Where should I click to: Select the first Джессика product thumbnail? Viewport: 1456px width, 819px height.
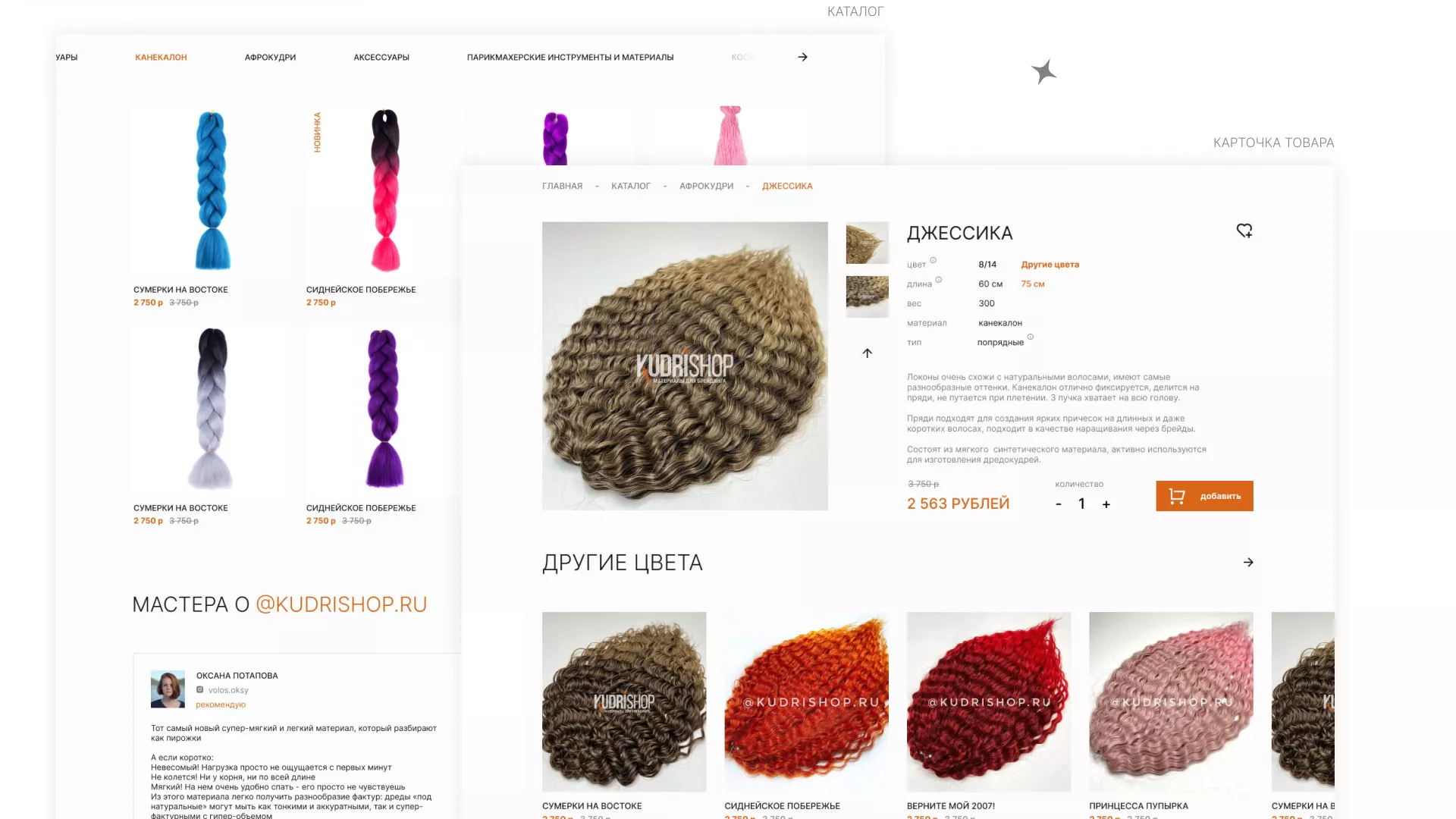pos(867,243)
